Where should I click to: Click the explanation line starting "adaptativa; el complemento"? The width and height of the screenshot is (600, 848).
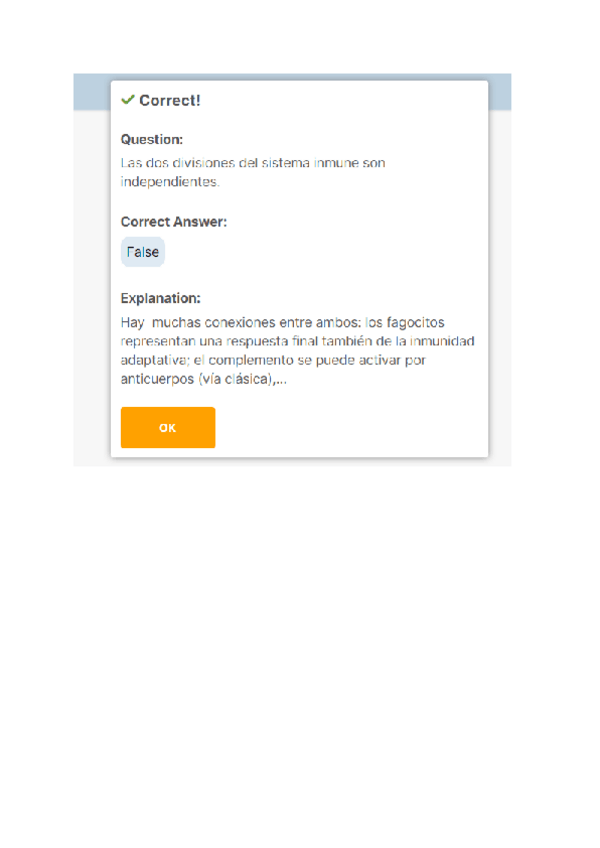click(274, 360)
